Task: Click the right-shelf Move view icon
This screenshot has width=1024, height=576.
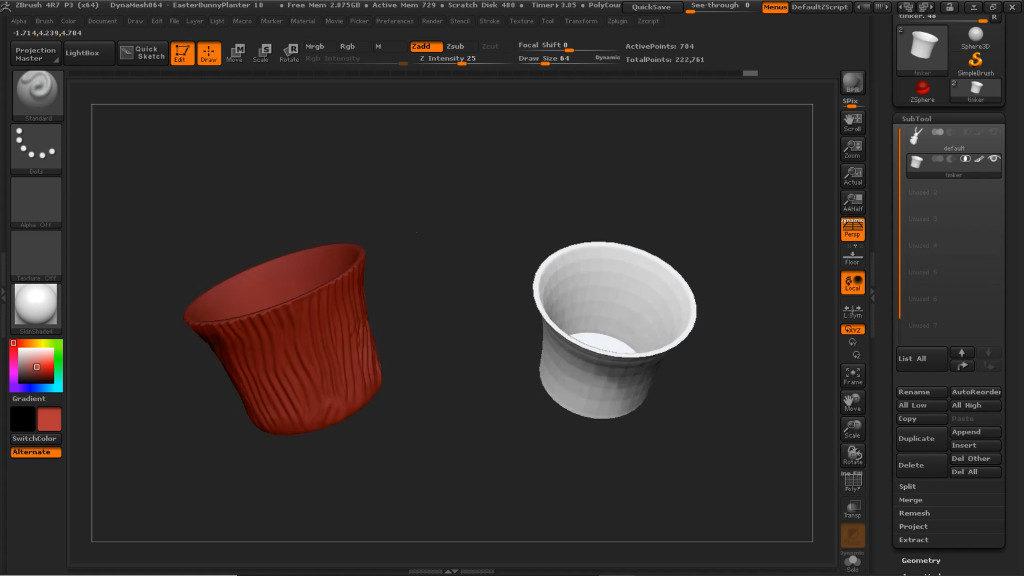Action: [852, 402]
